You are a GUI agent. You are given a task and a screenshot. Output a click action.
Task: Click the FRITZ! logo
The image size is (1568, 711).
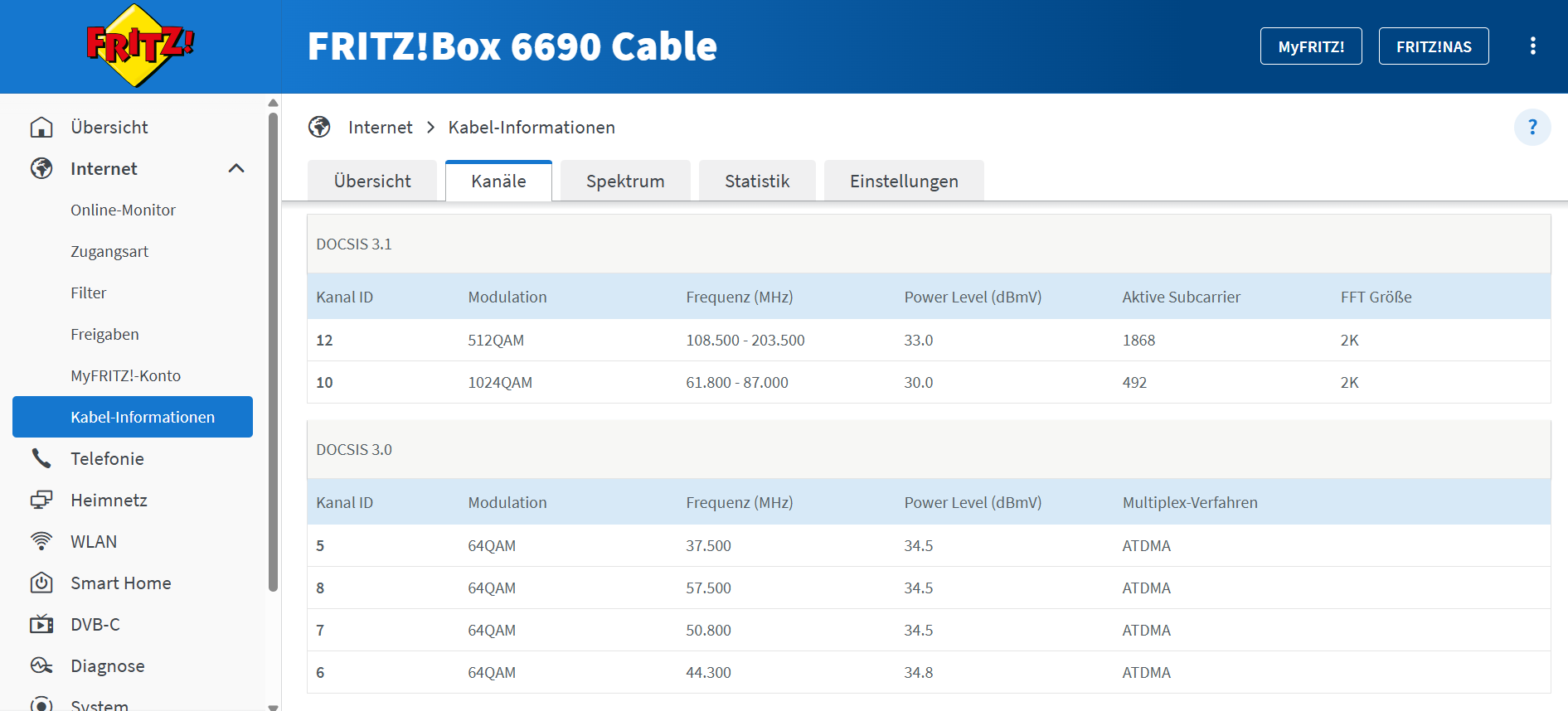click(x=140, y=46)
